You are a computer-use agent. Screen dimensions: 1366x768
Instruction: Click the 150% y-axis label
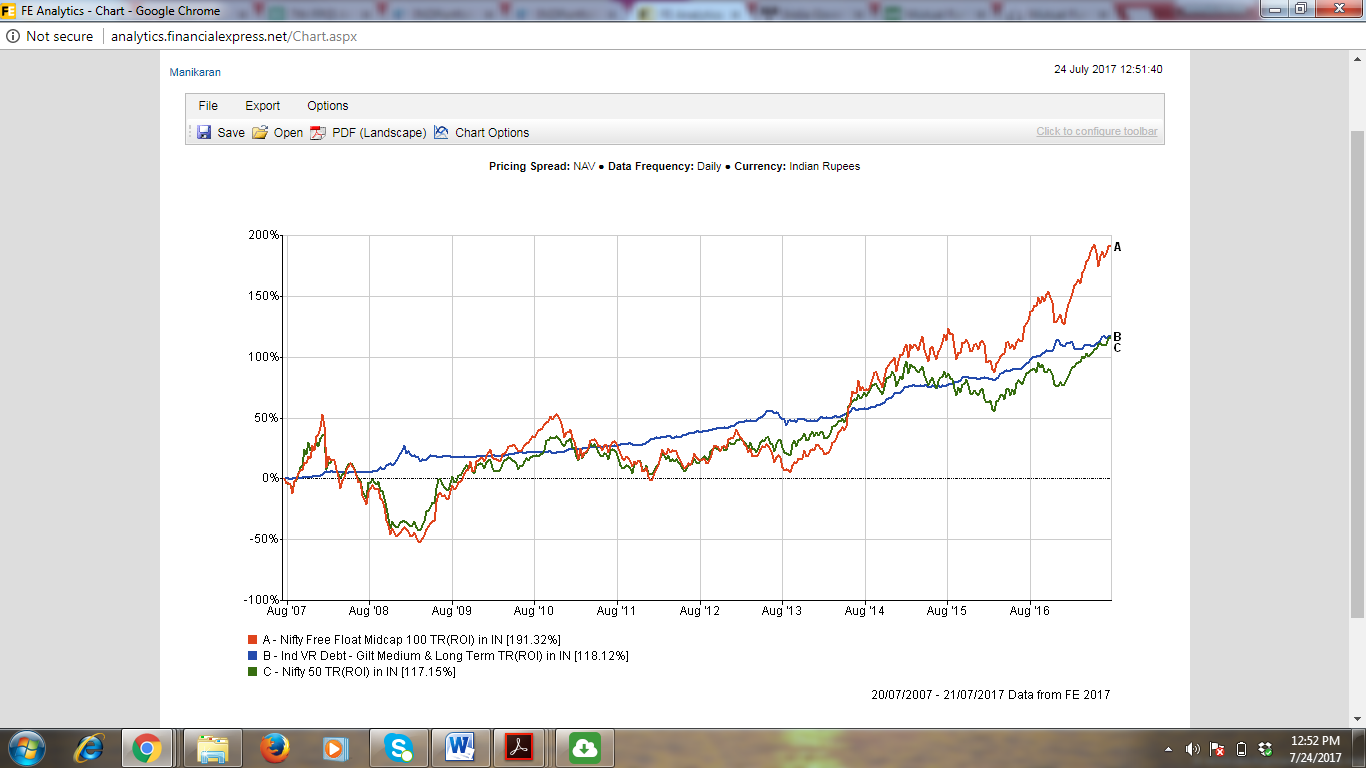tap(265, 296)
